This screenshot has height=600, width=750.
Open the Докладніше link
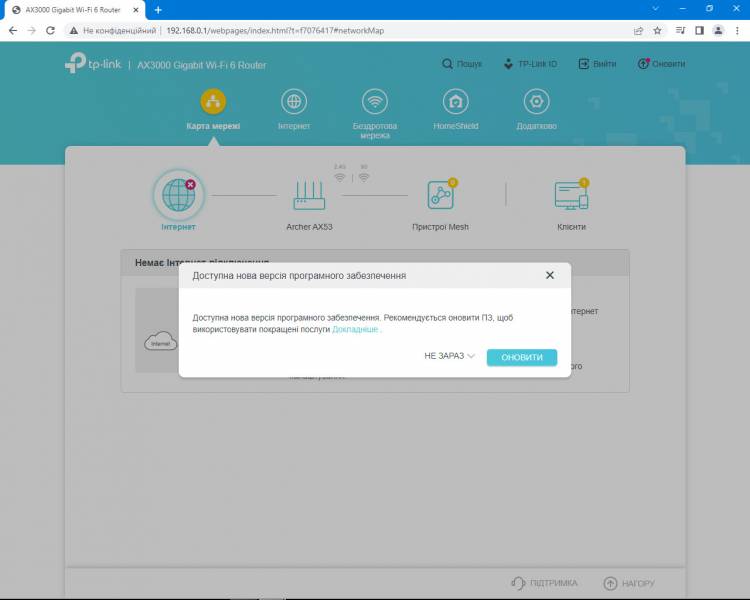click(x=355, y=330)
